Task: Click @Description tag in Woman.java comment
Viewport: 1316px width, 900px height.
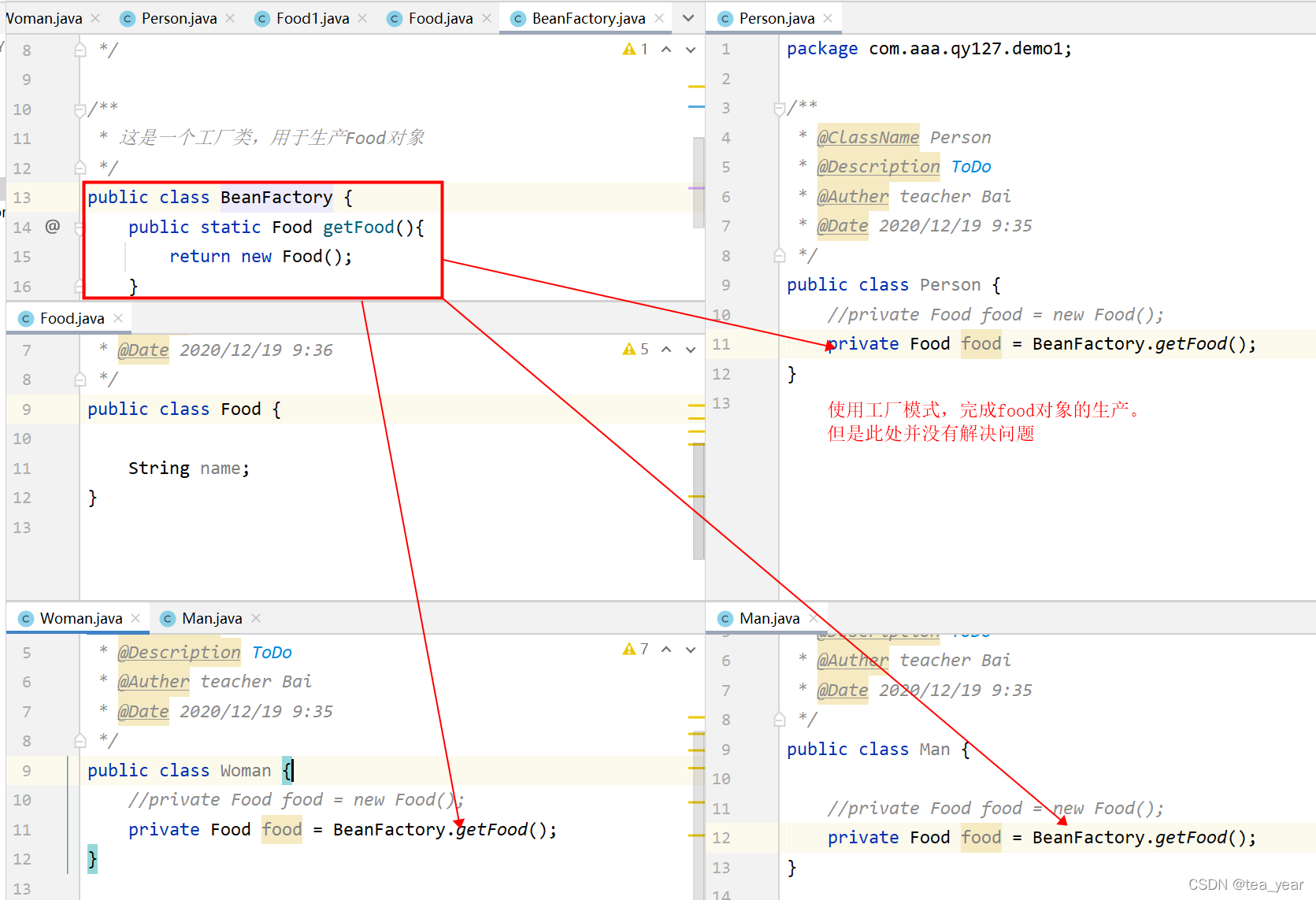Action: 179,652
